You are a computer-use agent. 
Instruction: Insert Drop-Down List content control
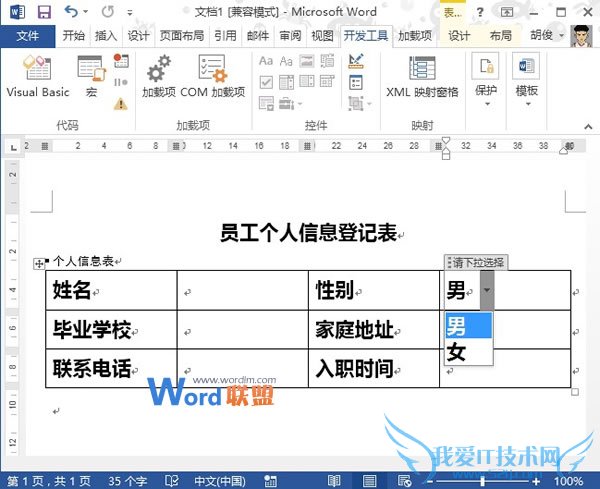(x=307, y=82)
